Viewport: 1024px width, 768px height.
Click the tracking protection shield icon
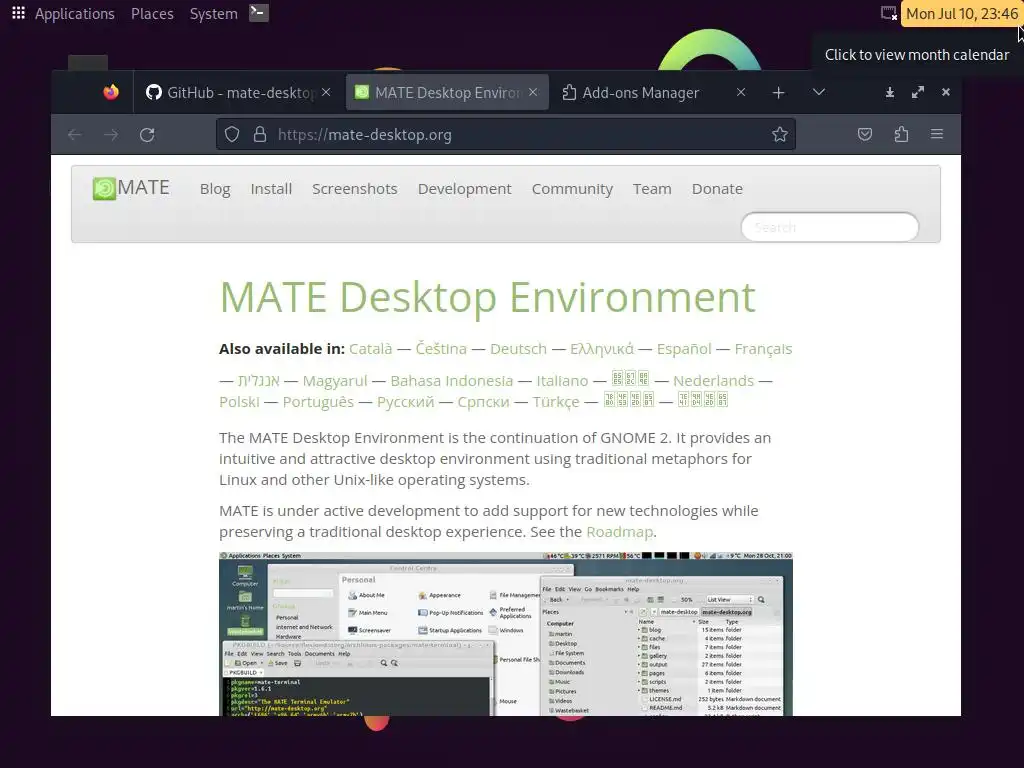click(232, 135)
